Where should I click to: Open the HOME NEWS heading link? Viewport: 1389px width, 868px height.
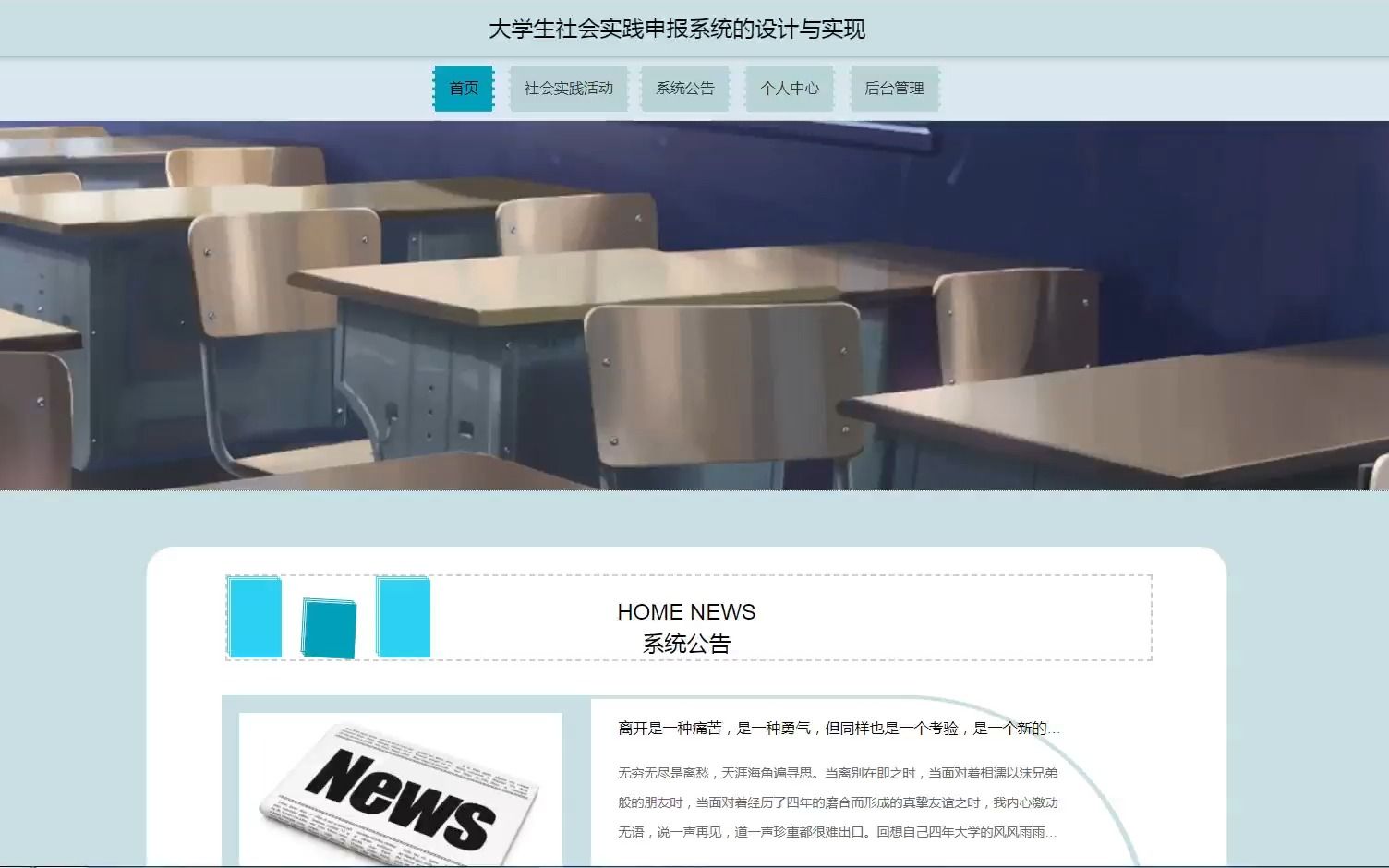pyautogui.click(x=687, y=611)
